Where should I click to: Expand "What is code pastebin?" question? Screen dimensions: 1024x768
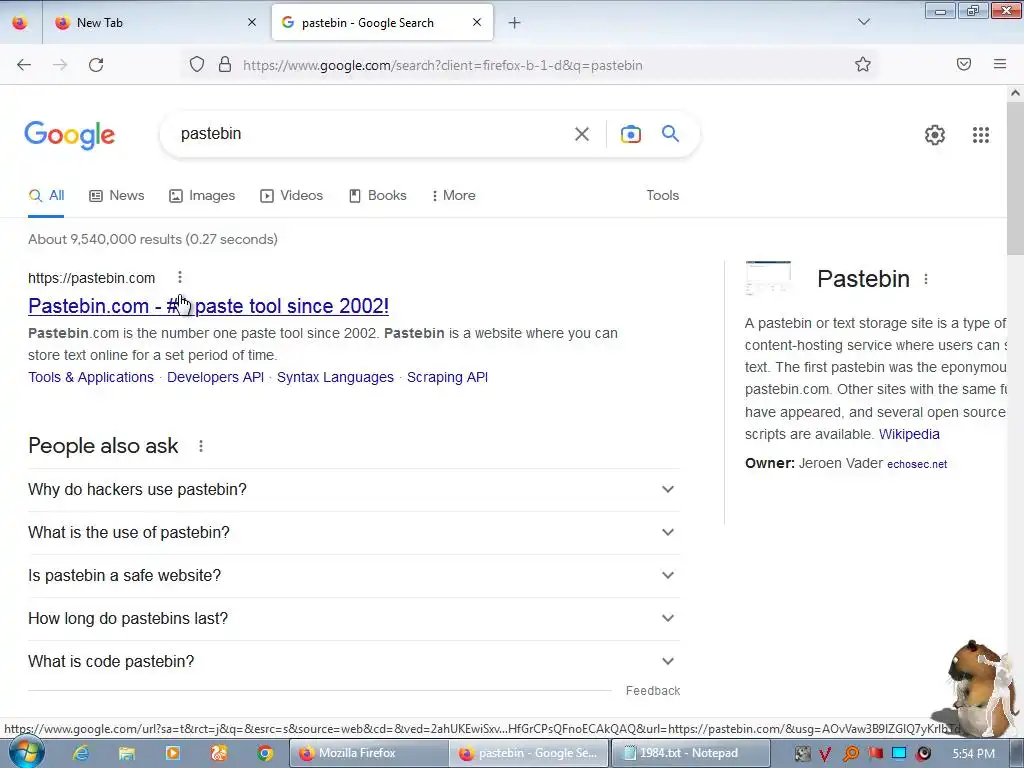[x=353, y=662]
